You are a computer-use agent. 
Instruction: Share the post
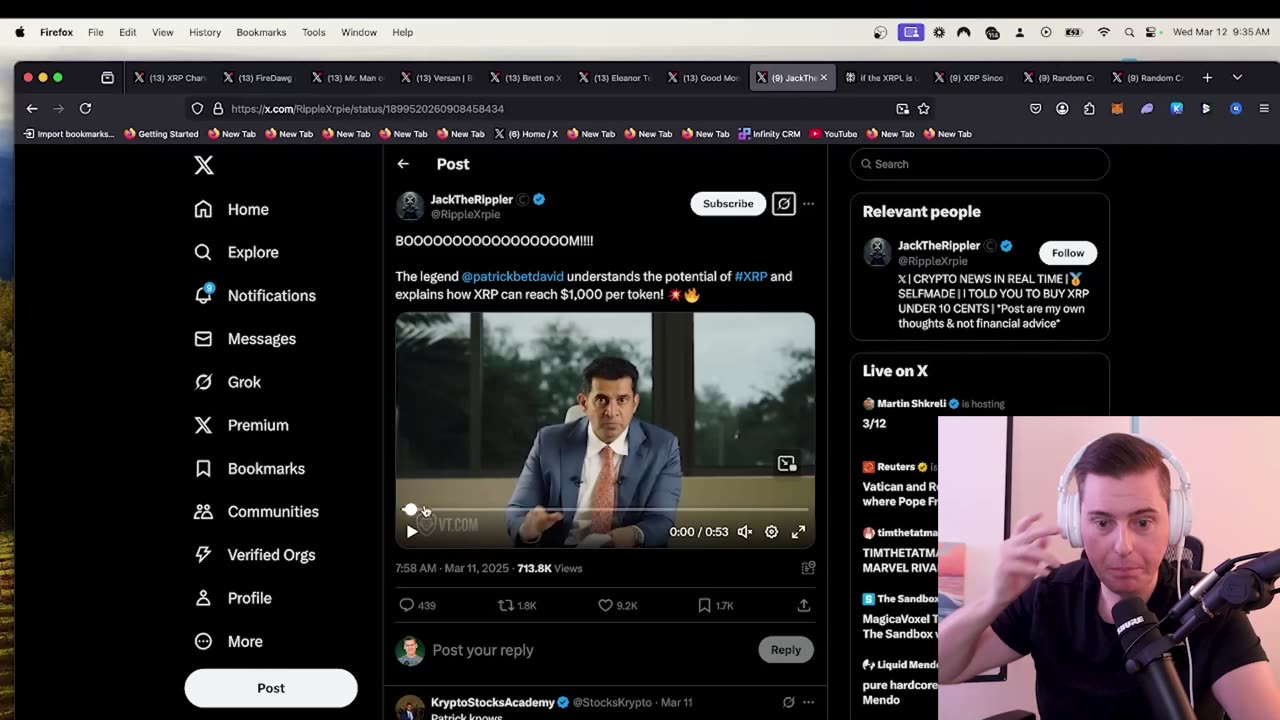803,605
